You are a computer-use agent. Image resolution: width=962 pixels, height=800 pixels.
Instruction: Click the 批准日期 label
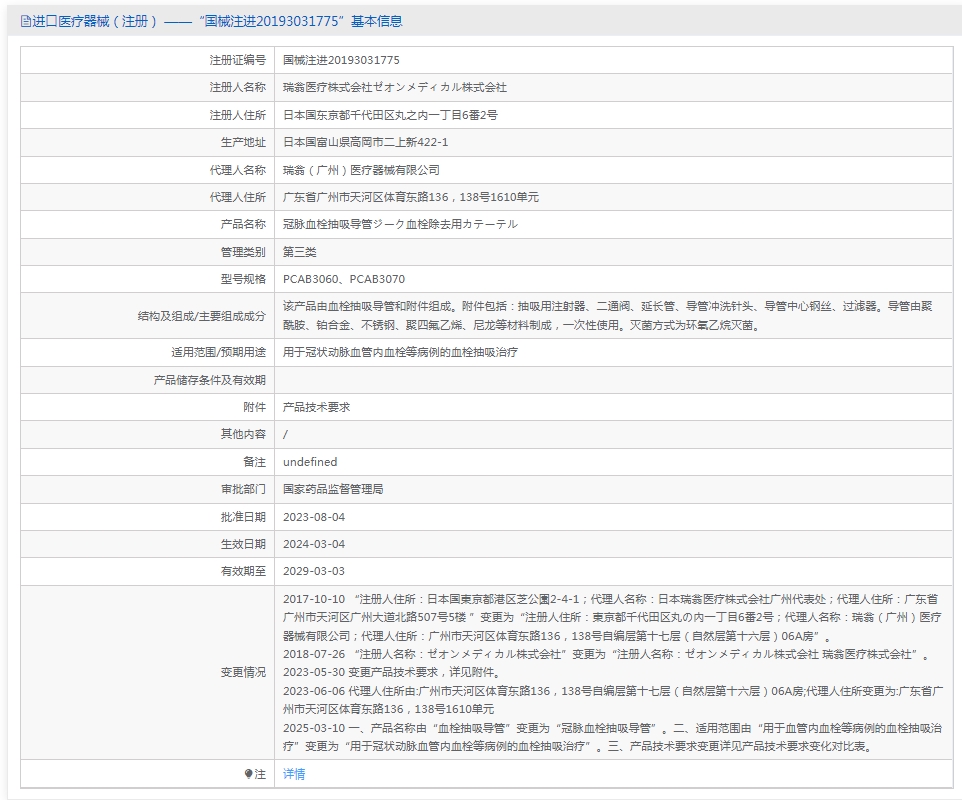coord(243,517)
